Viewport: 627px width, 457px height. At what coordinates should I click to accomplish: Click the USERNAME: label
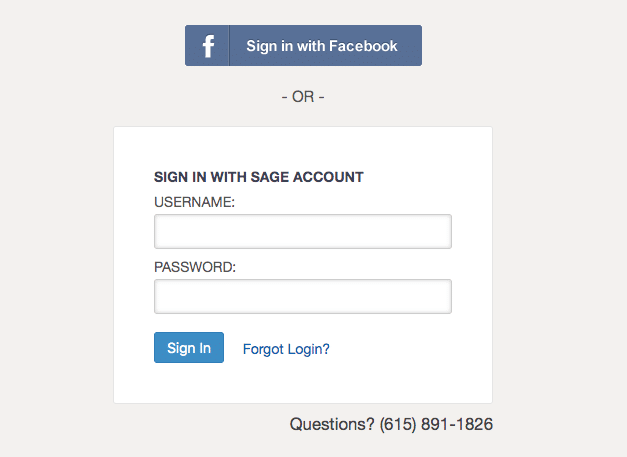194,202
